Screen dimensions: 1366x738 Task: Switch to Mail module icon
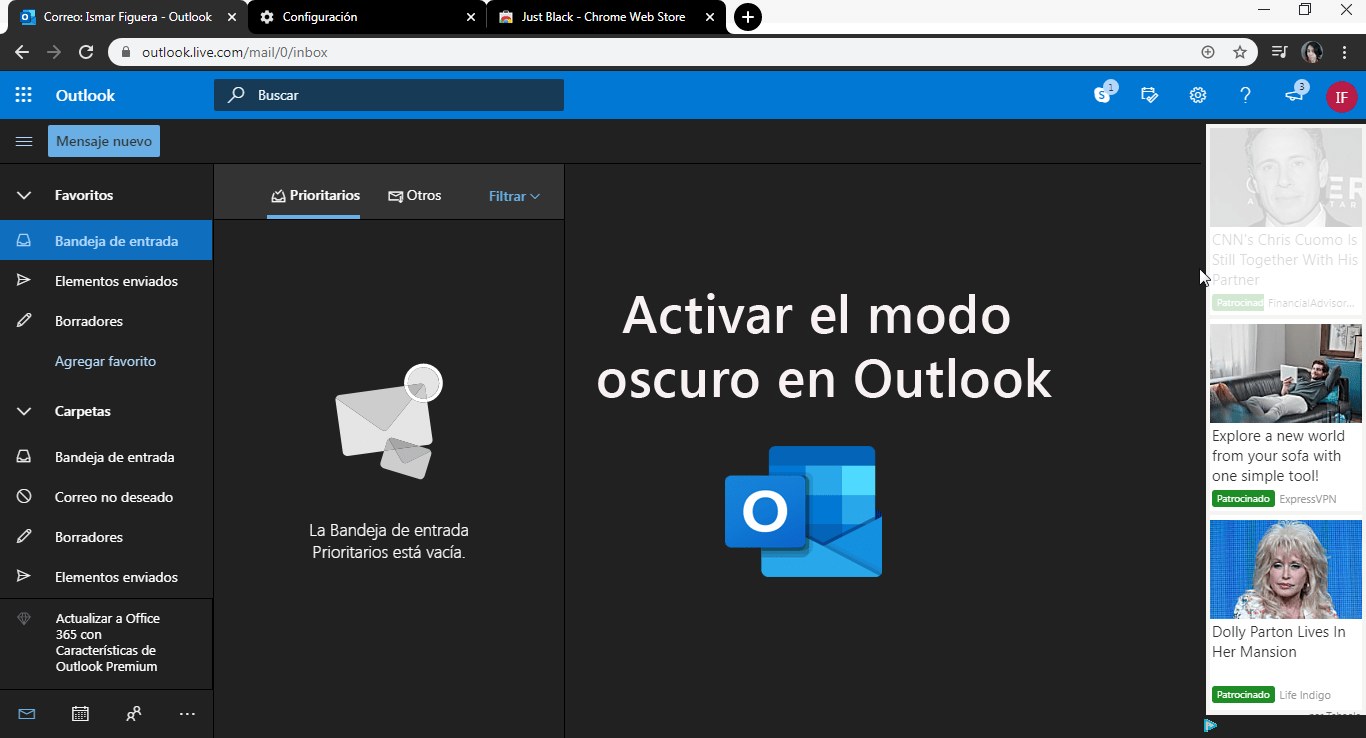tap(26, 714)
